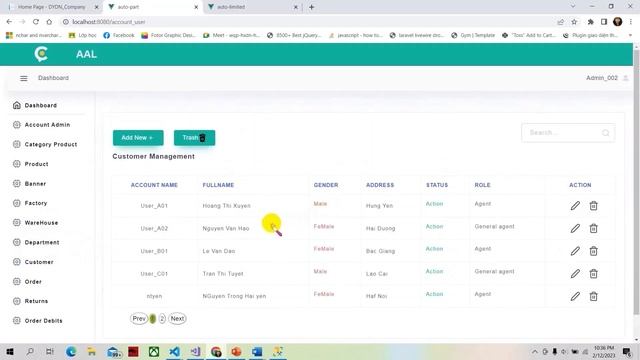Open Department in sidebar
Viewport: 640px width, 360px height.
[x=42, y=242]
